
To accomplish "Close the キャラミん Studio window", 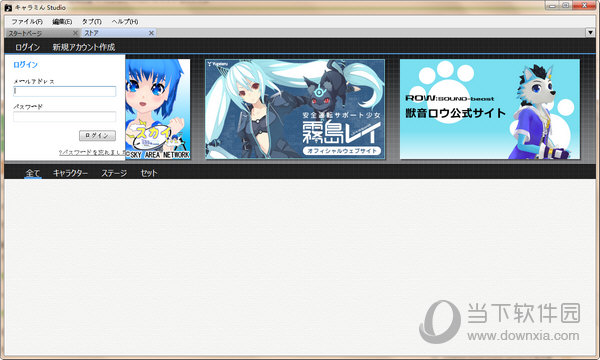I will coord(585,5).
